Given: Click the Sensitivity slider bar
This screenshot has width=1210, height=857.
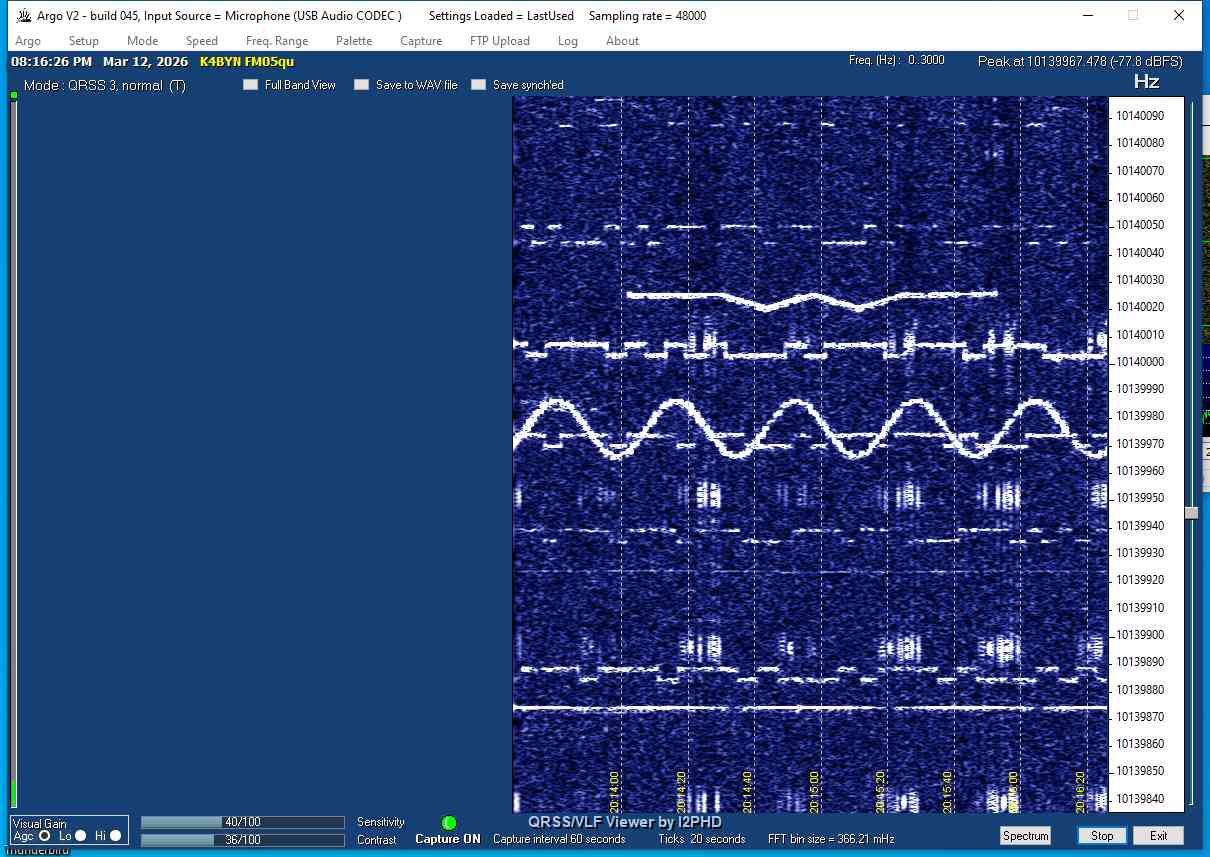Looking at the screenshot, I should point(242,822).
